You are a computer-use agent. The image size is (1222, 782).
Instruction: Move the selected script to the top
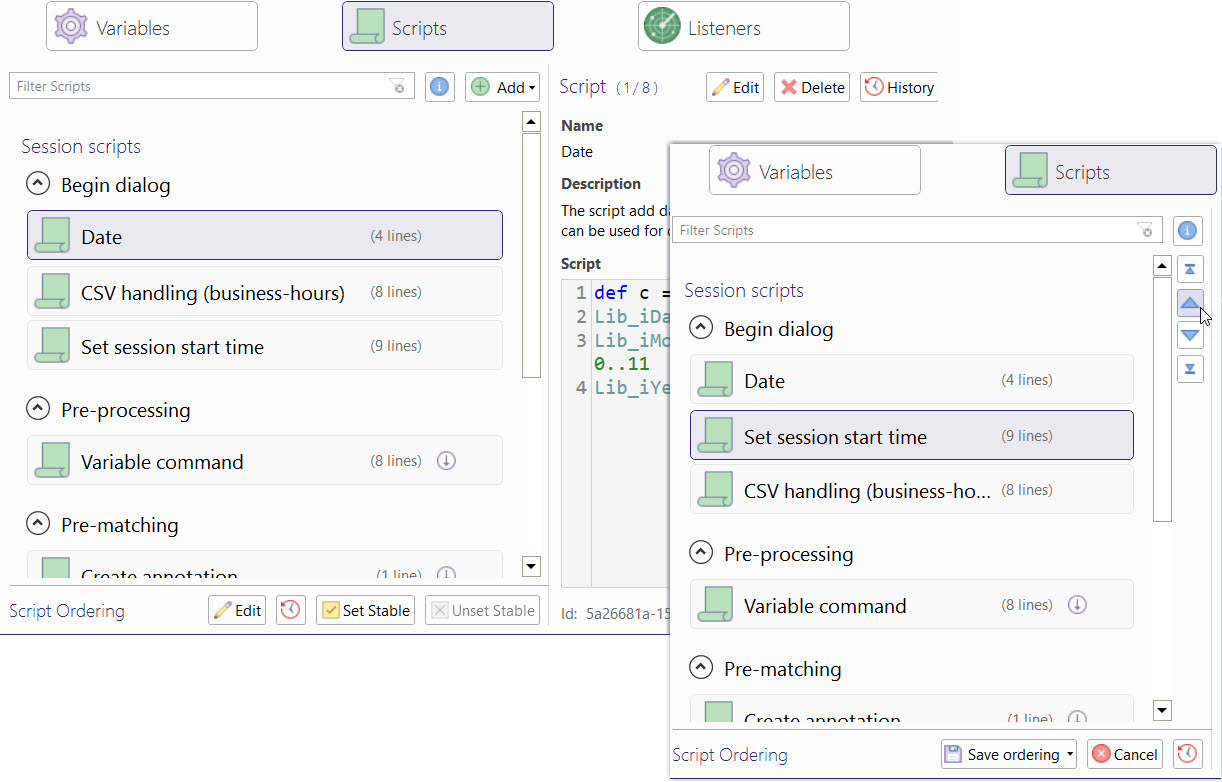[1190, 268]
